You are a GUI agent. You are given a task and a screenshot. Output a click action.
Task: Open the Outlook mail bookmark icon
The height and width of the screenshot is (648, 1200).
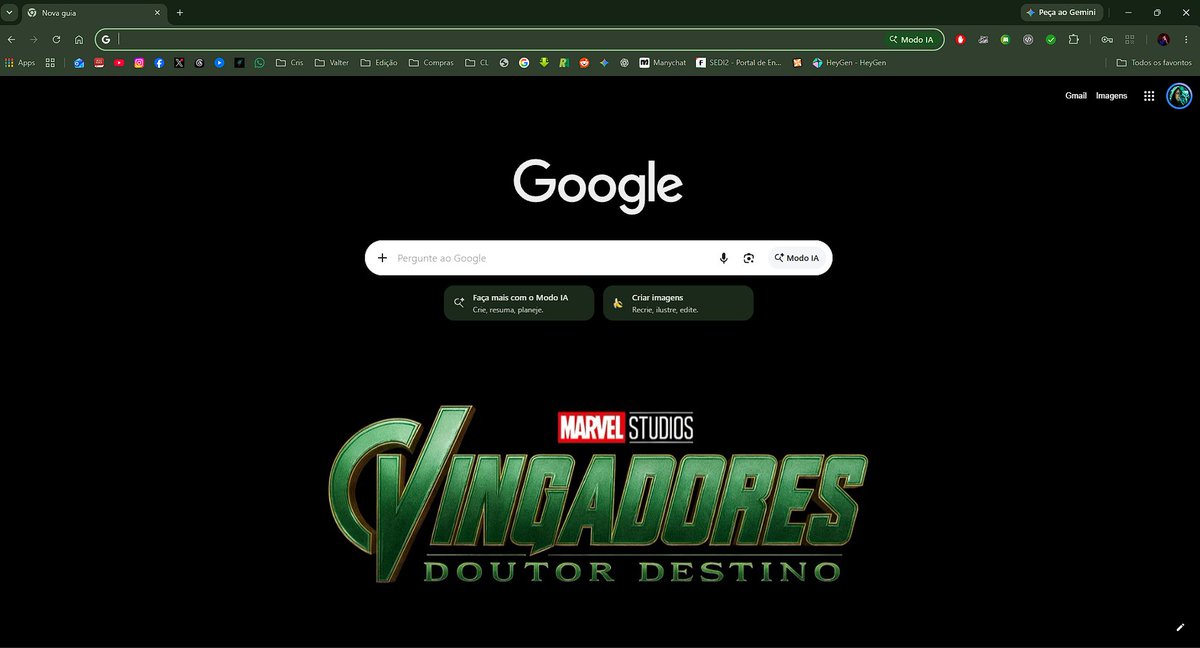[x=79, y=63]
